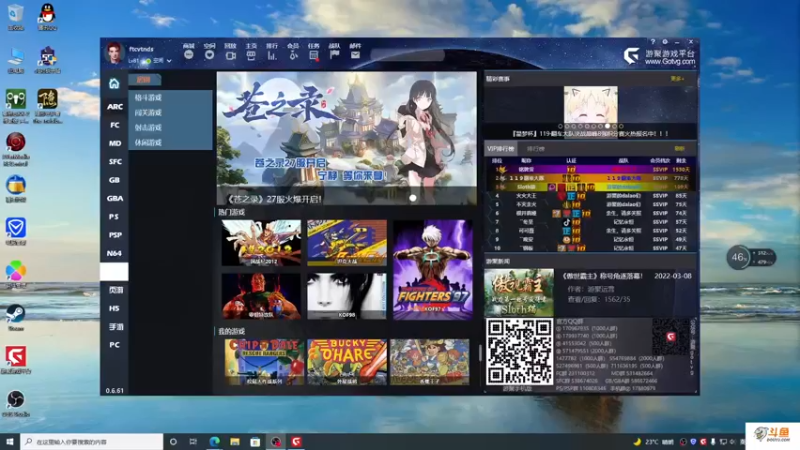
Task: Switch to the VIP排行榜 tab
Action: coord(501,148)
